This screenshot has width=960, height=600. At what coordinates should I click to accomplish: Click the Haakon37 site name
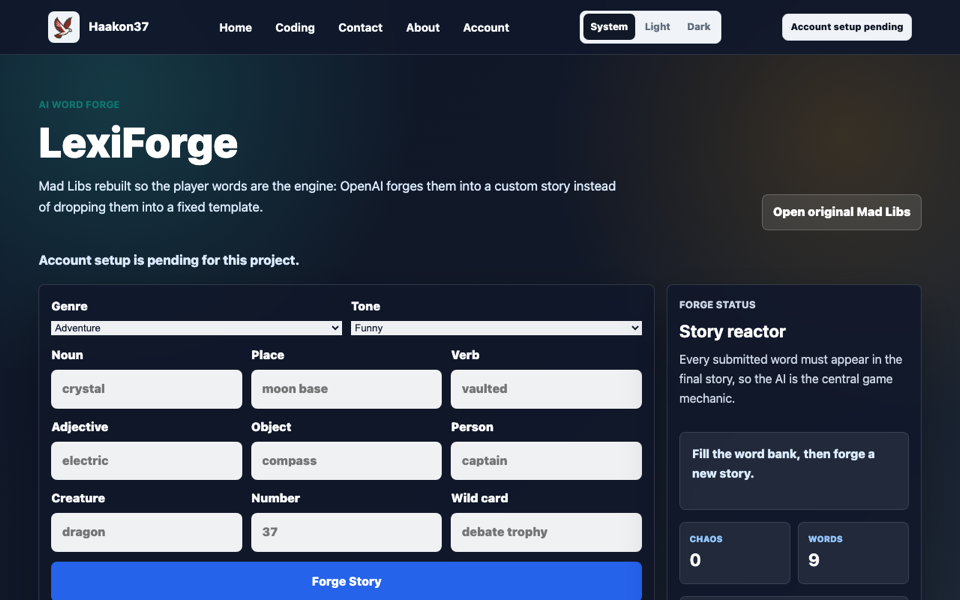pyautogui.click(x=119, y=26)
